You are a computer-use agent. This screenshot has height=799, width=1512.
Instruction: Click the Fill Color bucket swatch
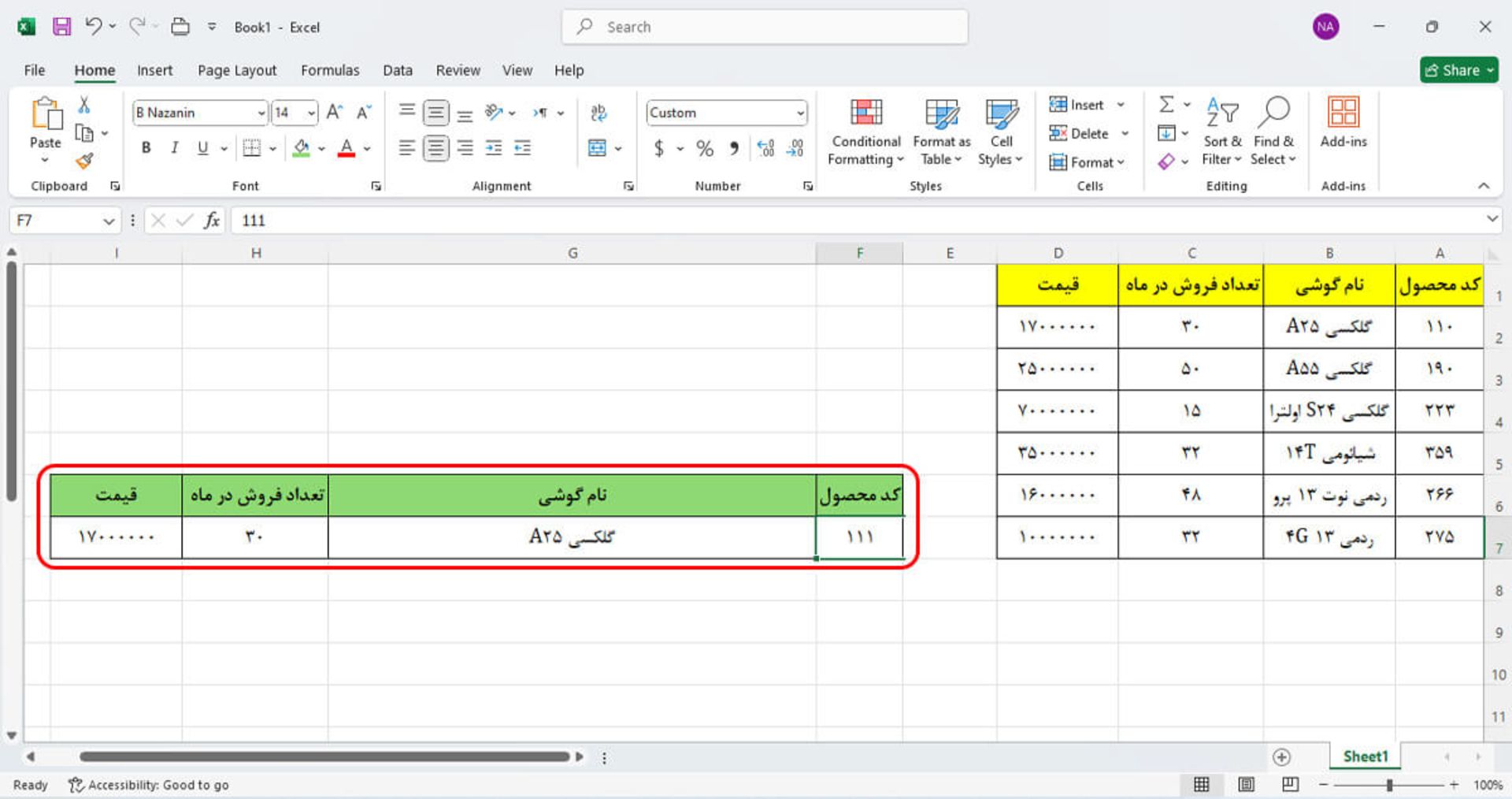pos(301,147)
